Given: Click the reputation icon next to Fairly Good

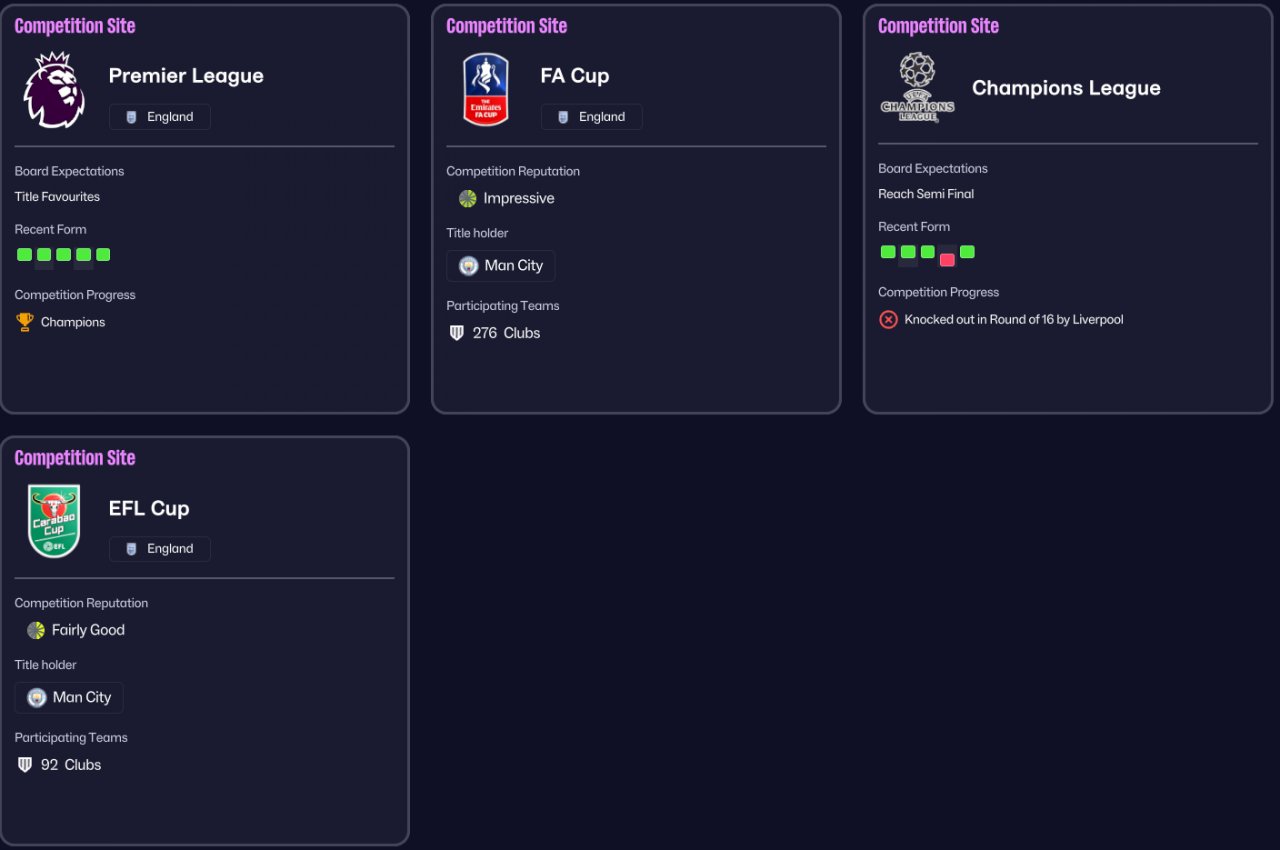Looking at the screenshot, I should [36, 630].
